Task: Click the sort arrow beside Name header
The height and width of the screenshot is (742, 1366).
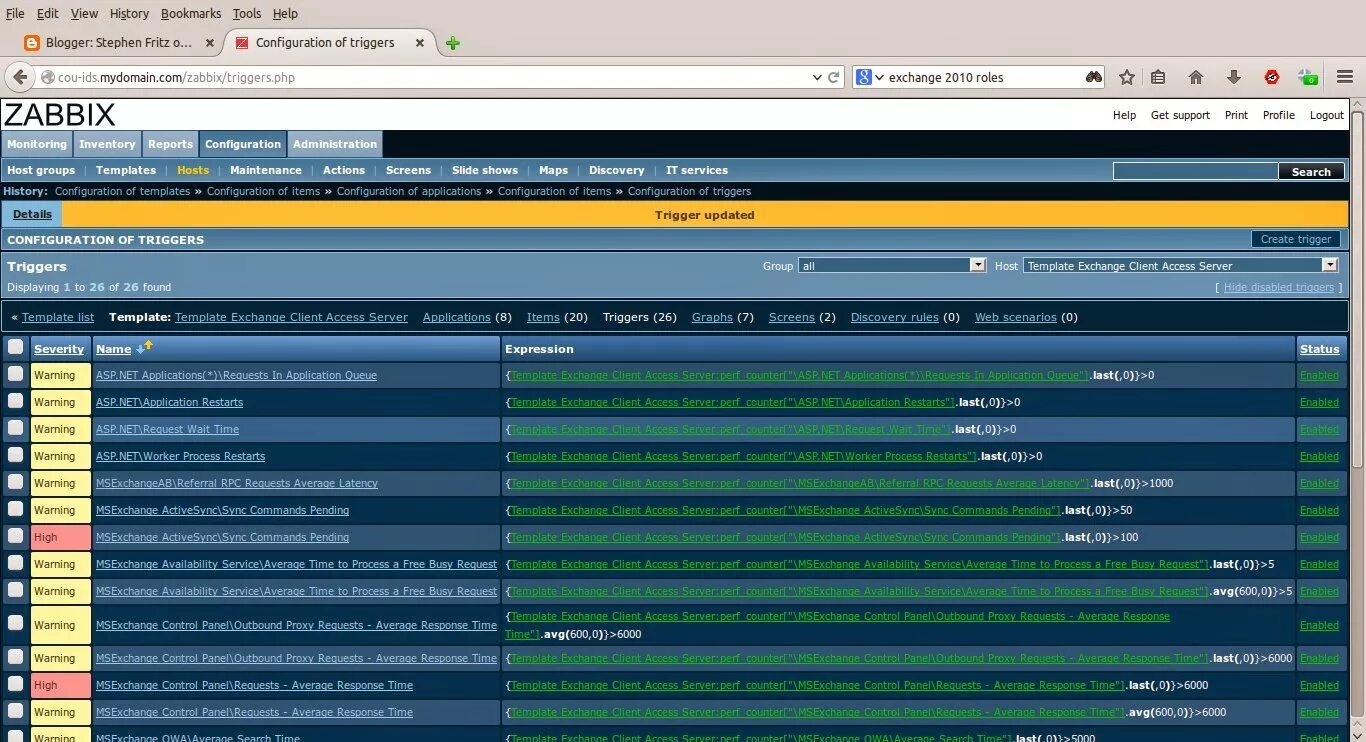Action: pos(144,347)
